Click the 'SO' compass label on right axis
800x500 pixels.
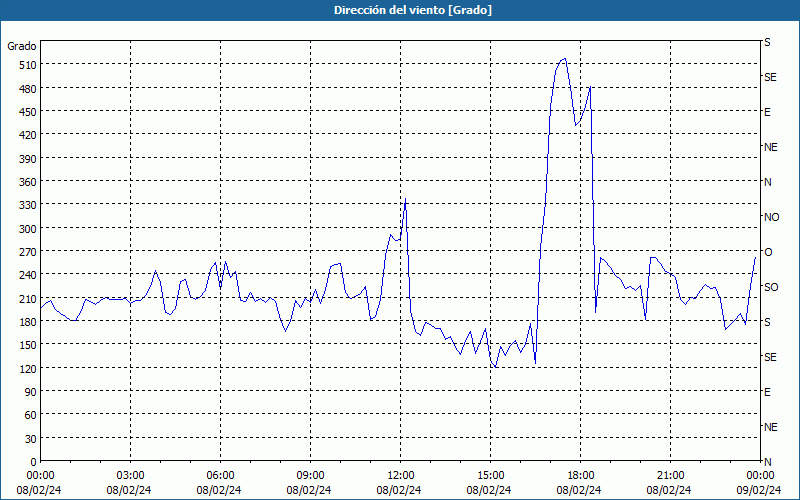(771, 287)
